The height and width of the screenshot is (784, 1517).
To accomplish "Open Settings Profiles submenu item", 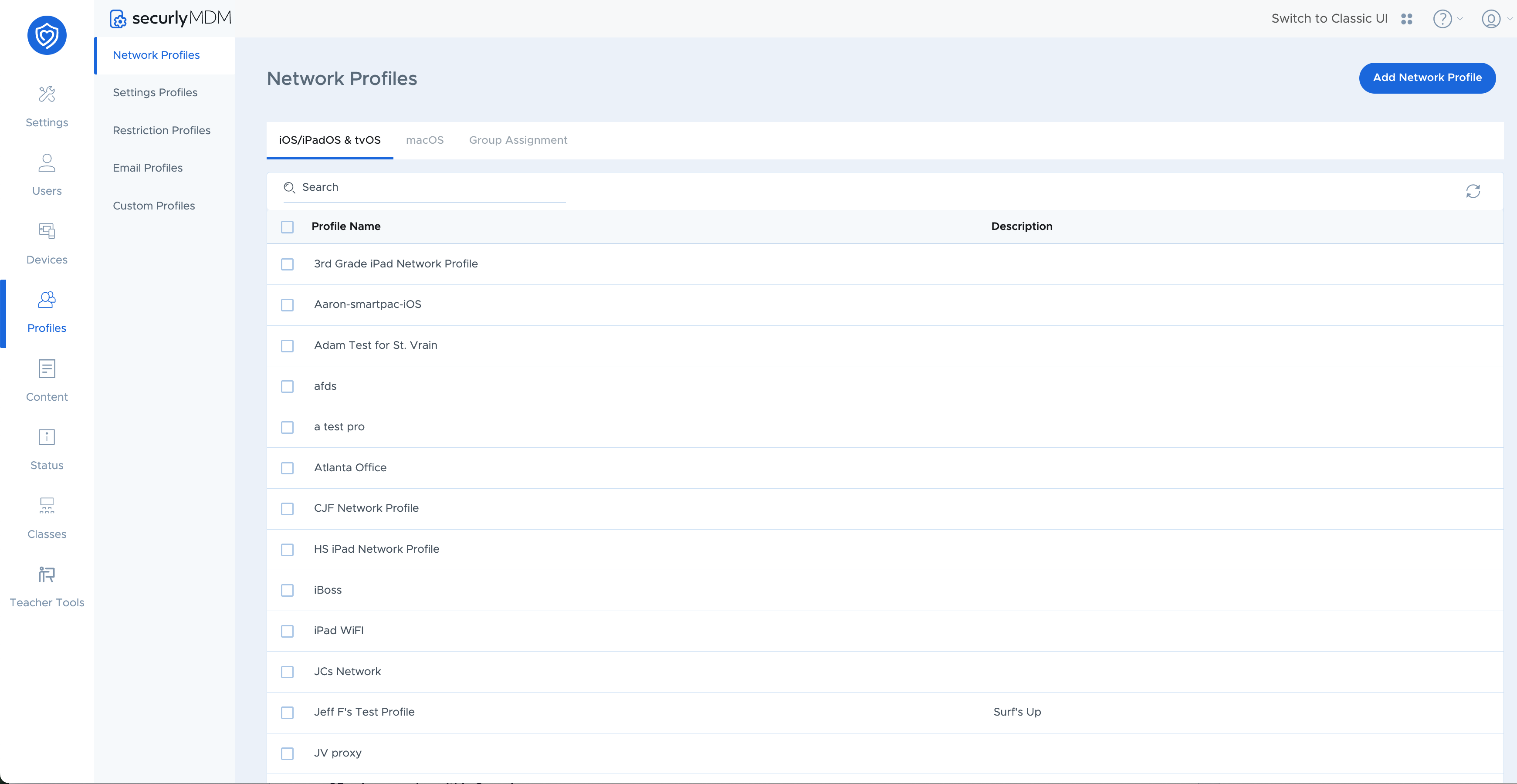I will (155, 93).
